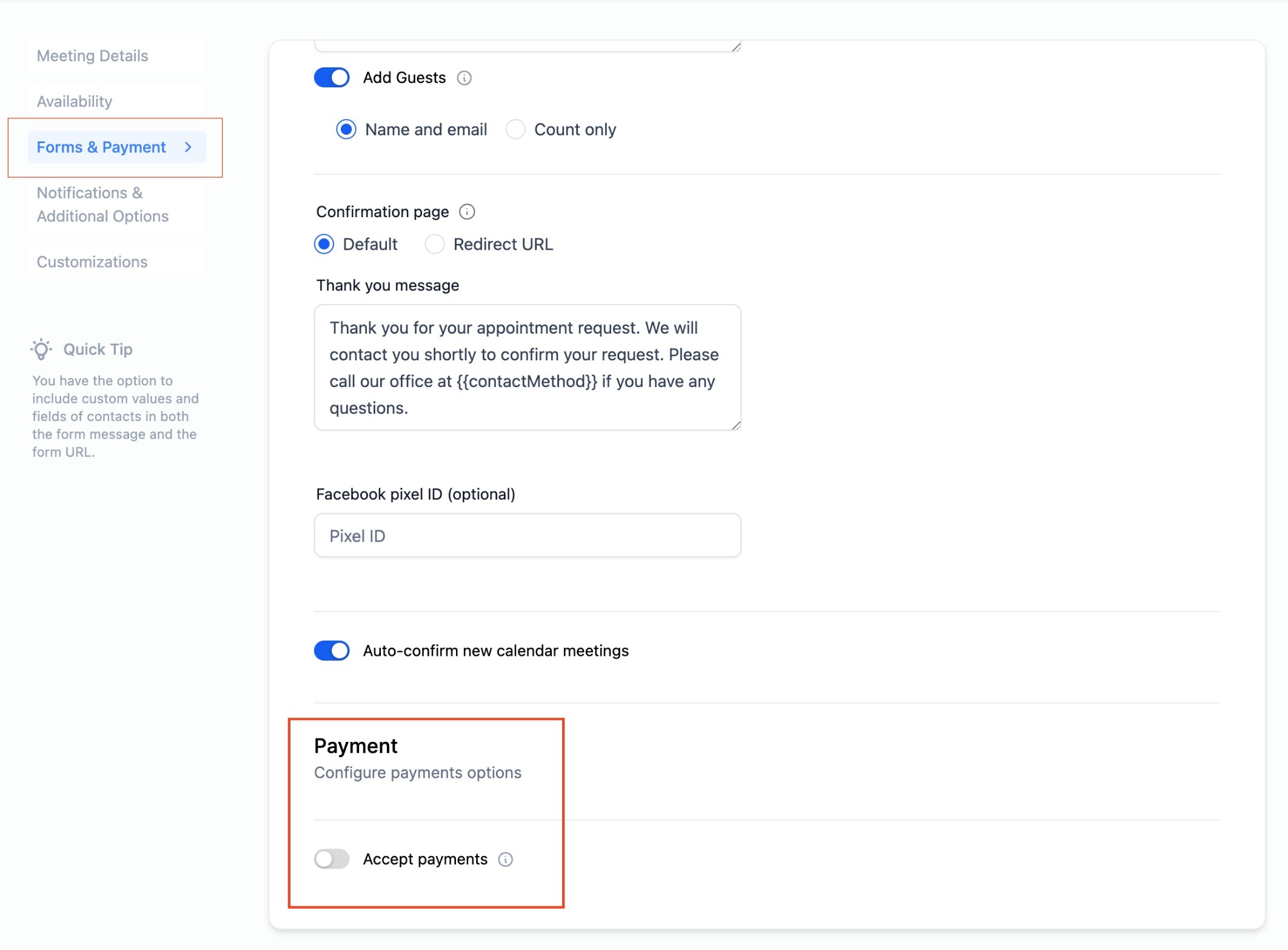
Task: Click the Quick Tip lightbulb icon
Action: [x=41, y=349]
